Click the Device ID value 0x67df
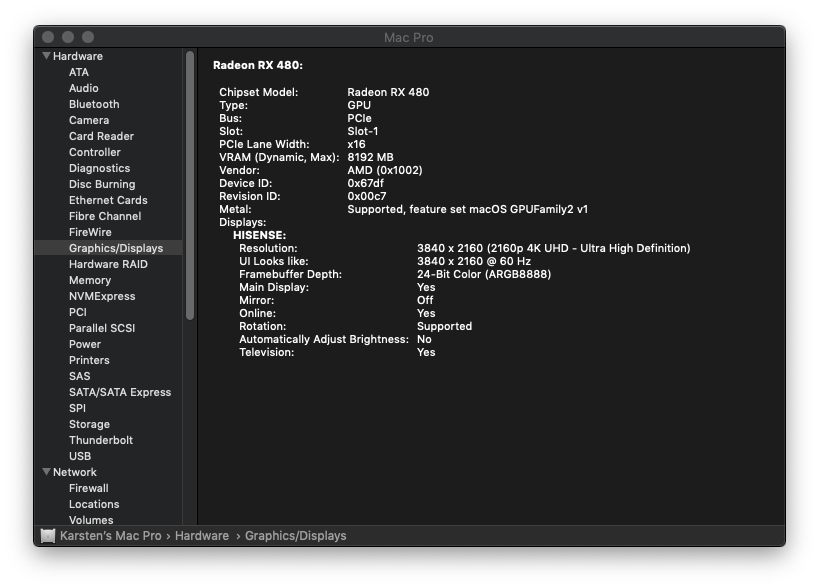 coord(366,183)
